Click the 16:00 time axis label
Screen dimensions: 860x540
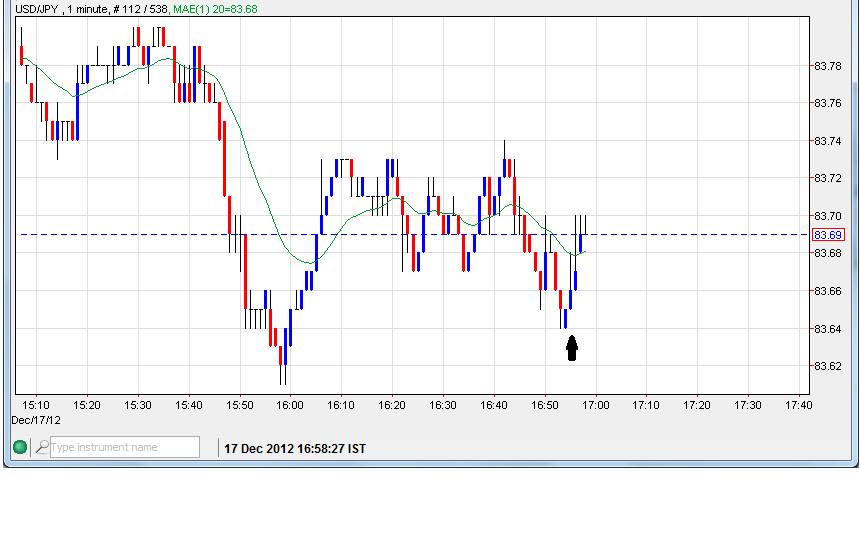[x=290, y=405]
